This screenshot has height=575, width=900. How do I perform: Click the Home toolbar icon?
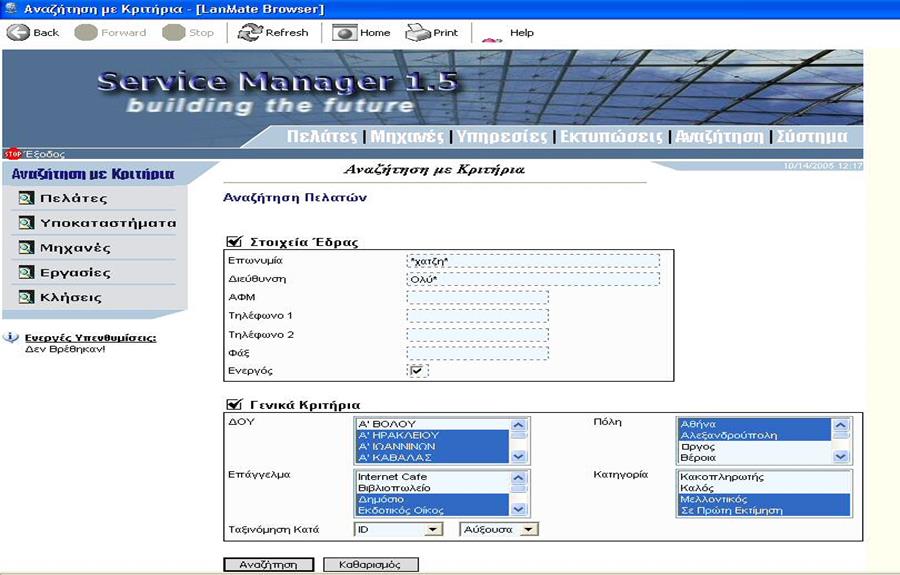[344, 33]
